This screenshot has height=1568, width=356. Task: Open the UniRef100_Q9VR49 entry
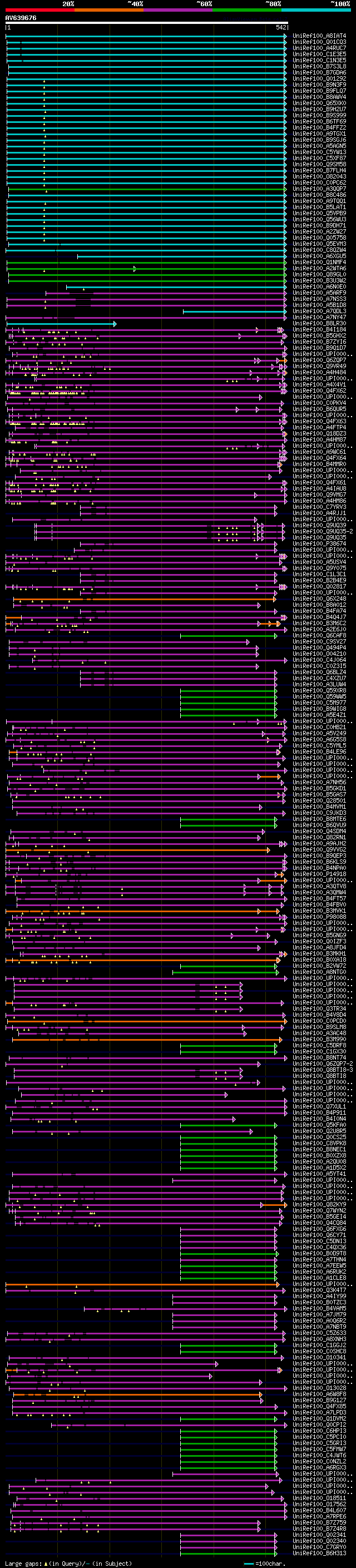pyautogui.click(x=319, y=367)
